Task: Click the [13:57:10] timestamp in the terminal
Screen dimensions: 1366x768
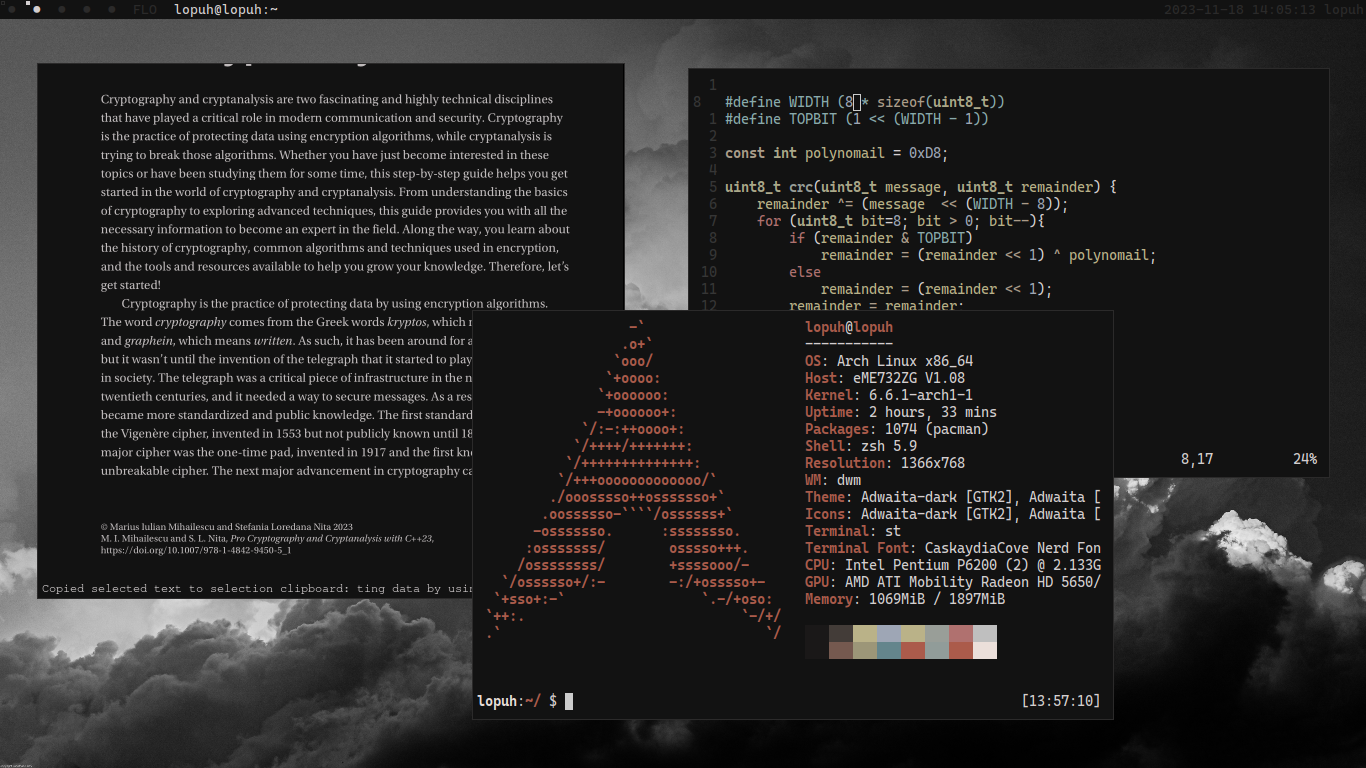Action: (x=1063, y=700)
